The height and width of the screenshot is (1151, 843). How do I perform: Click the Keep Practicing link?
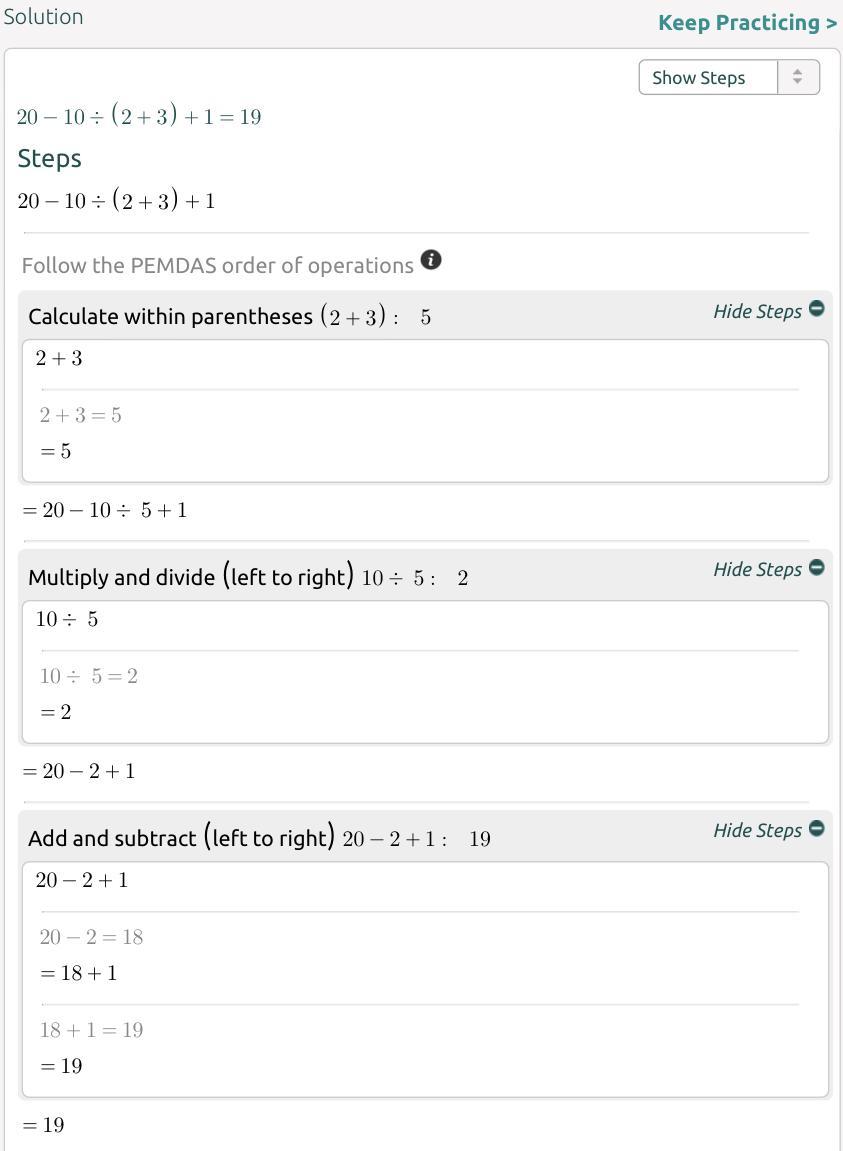click(747, 22)
